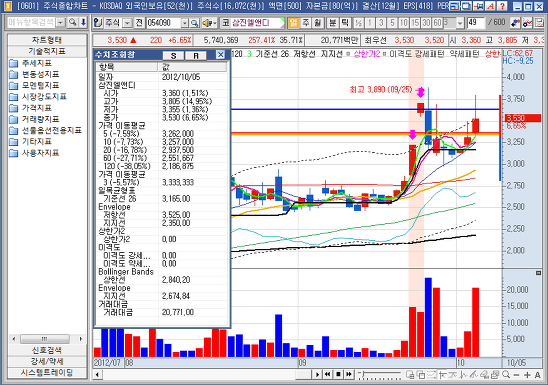
Task: Click the bar count field showing 49
Action: (476, 23)
